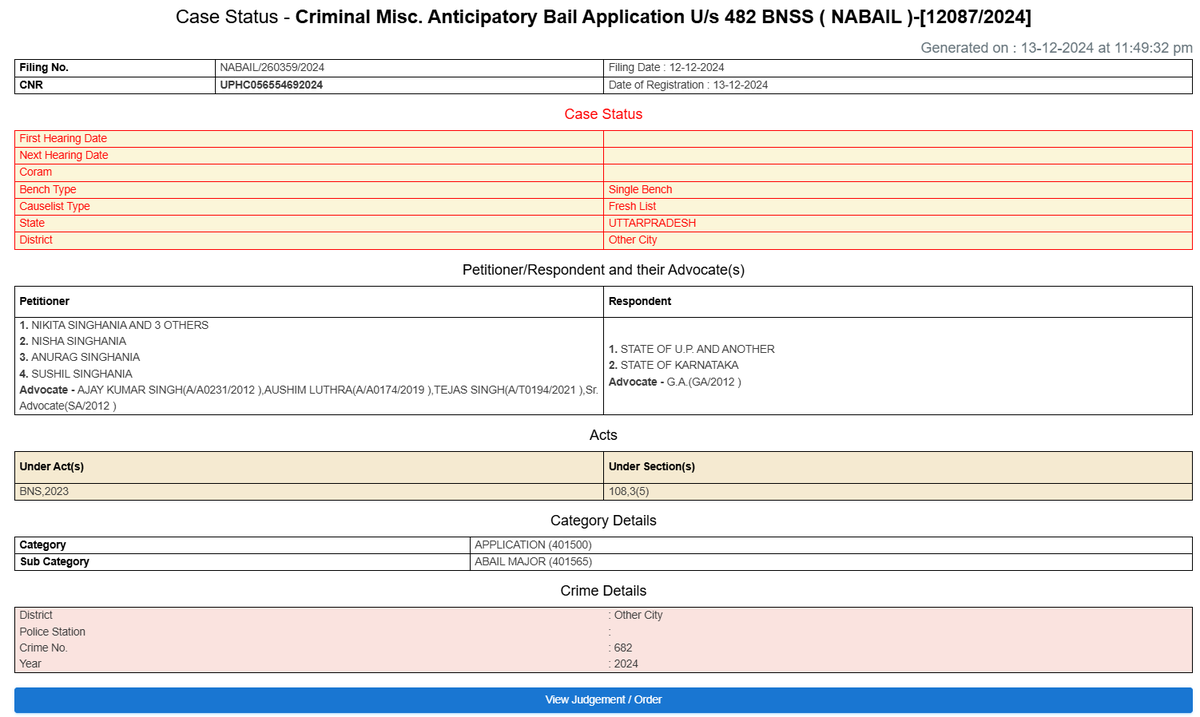1200x717 pixels.
Task: Click the First Hearing Date row label
Action: [x=63, y=138]
